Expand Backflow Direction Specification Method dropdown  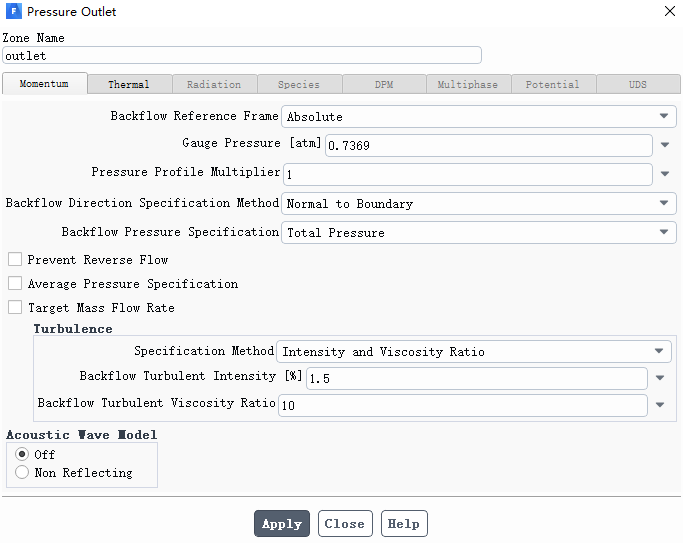tap(478, 204)
